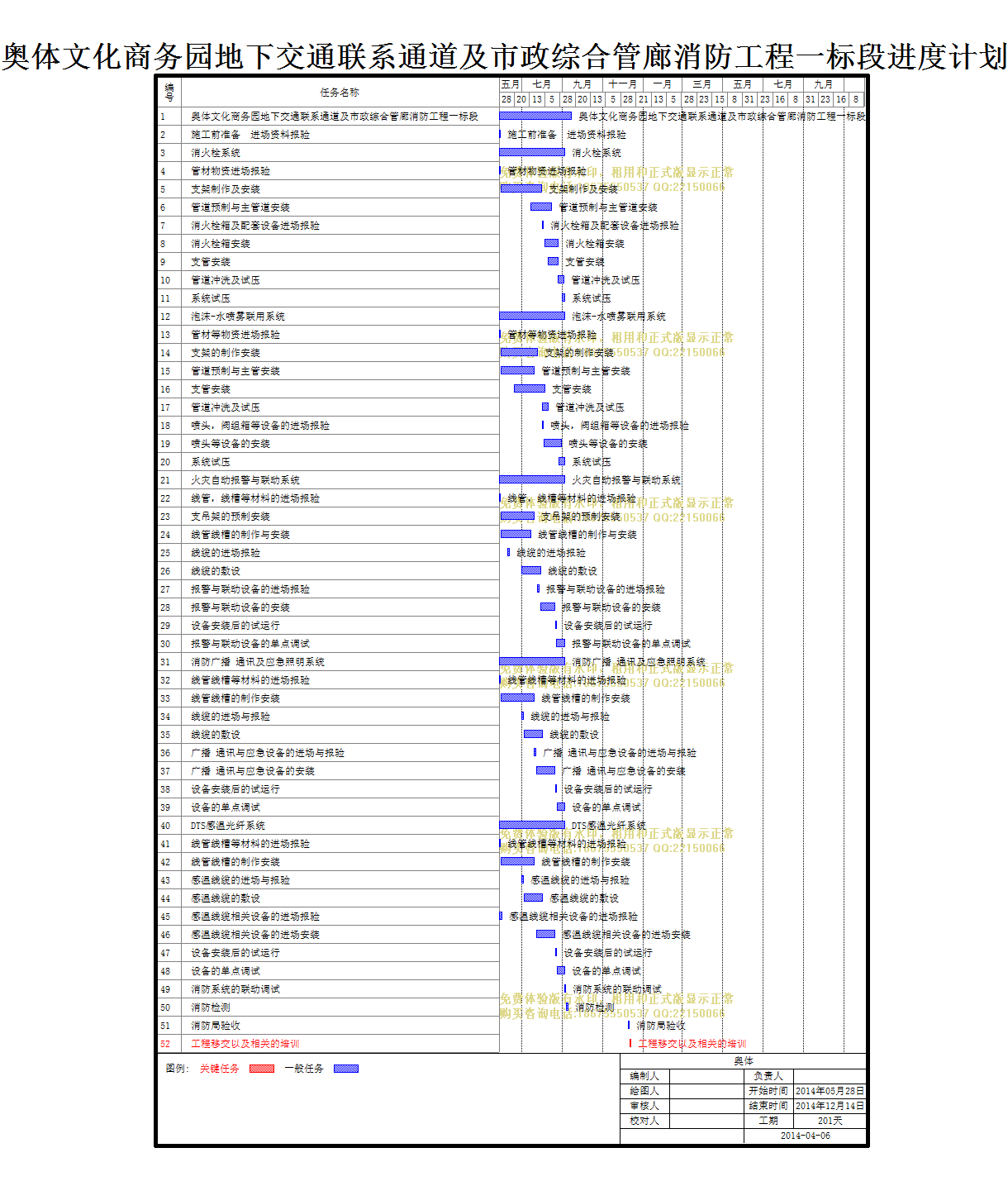Select the Gantt bar beside 管道预制与主管道安装 label
Viewport: 1008px width, 1186px height.
[541, 207]
